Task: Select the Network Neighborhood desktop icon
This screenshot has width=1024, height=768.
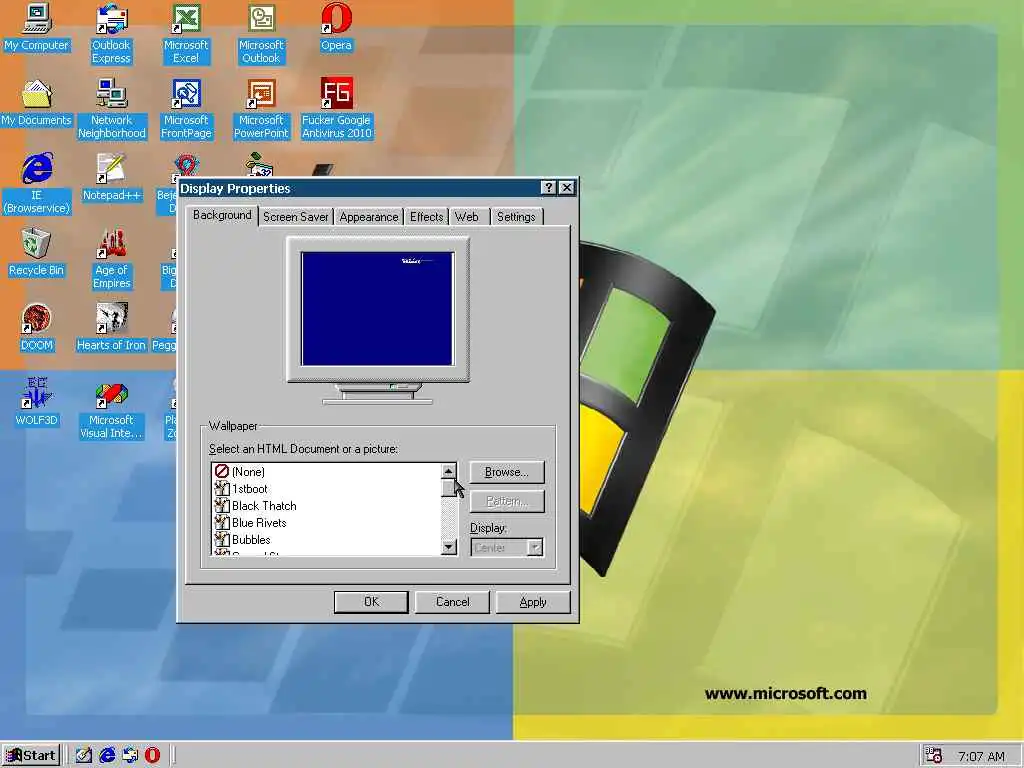Action: 111,109
